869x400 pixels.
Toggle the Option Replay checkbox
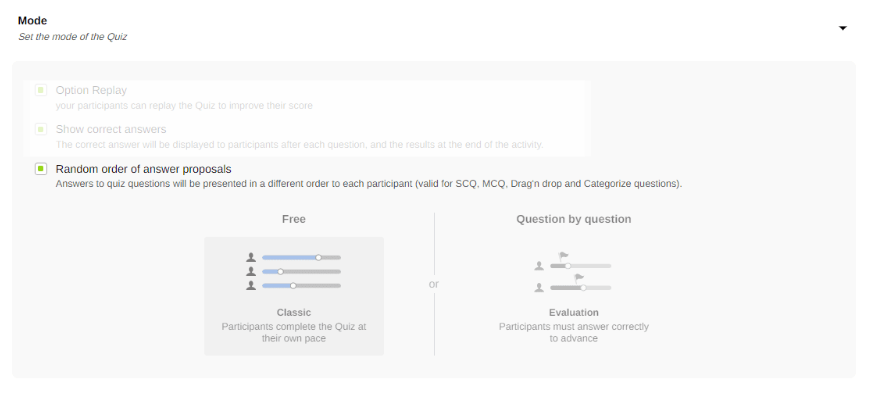[x=41, y=90]
